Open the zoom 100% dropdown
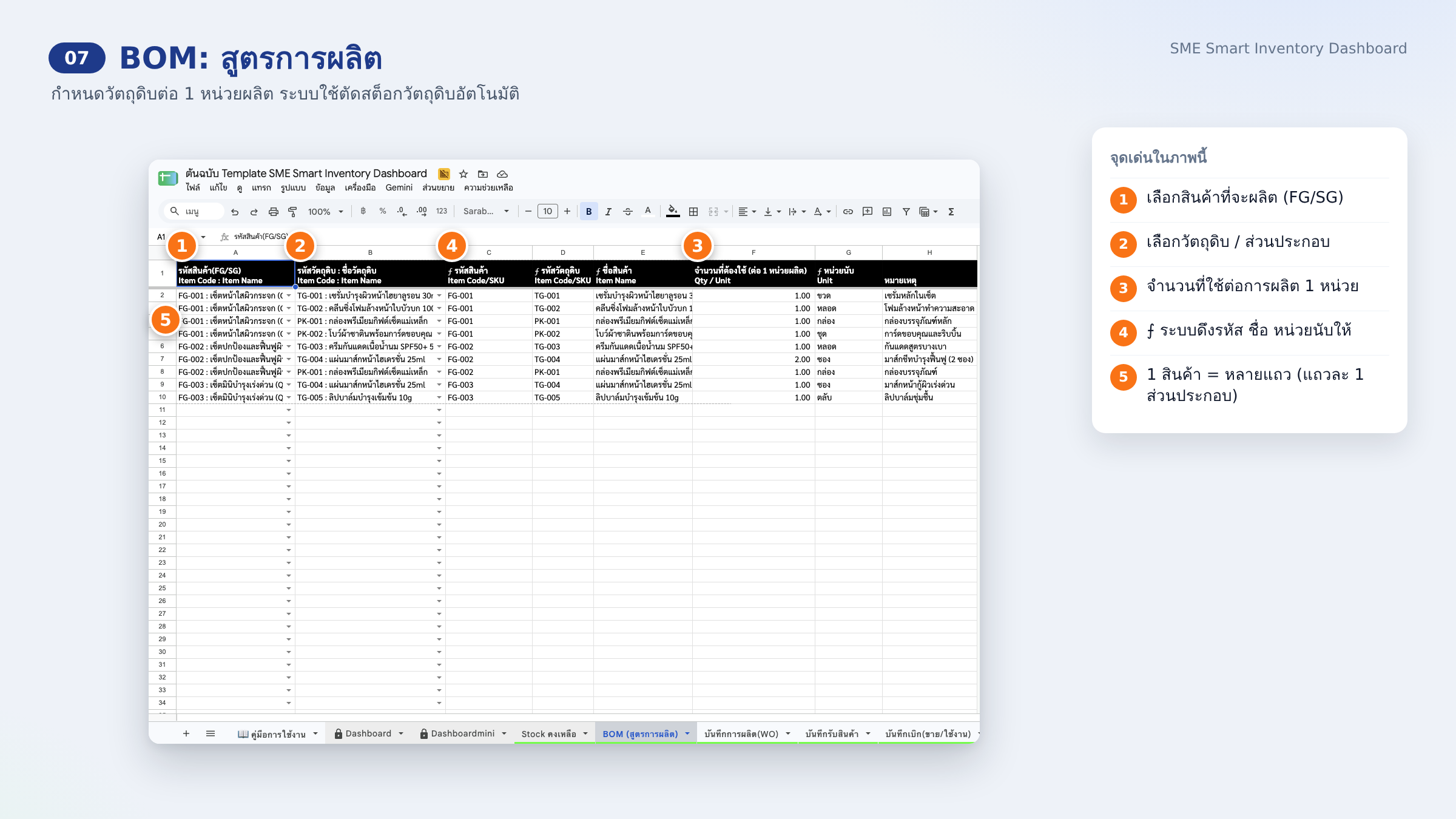The height and width of the screenshot is (819, 1456). click(326, 212)
